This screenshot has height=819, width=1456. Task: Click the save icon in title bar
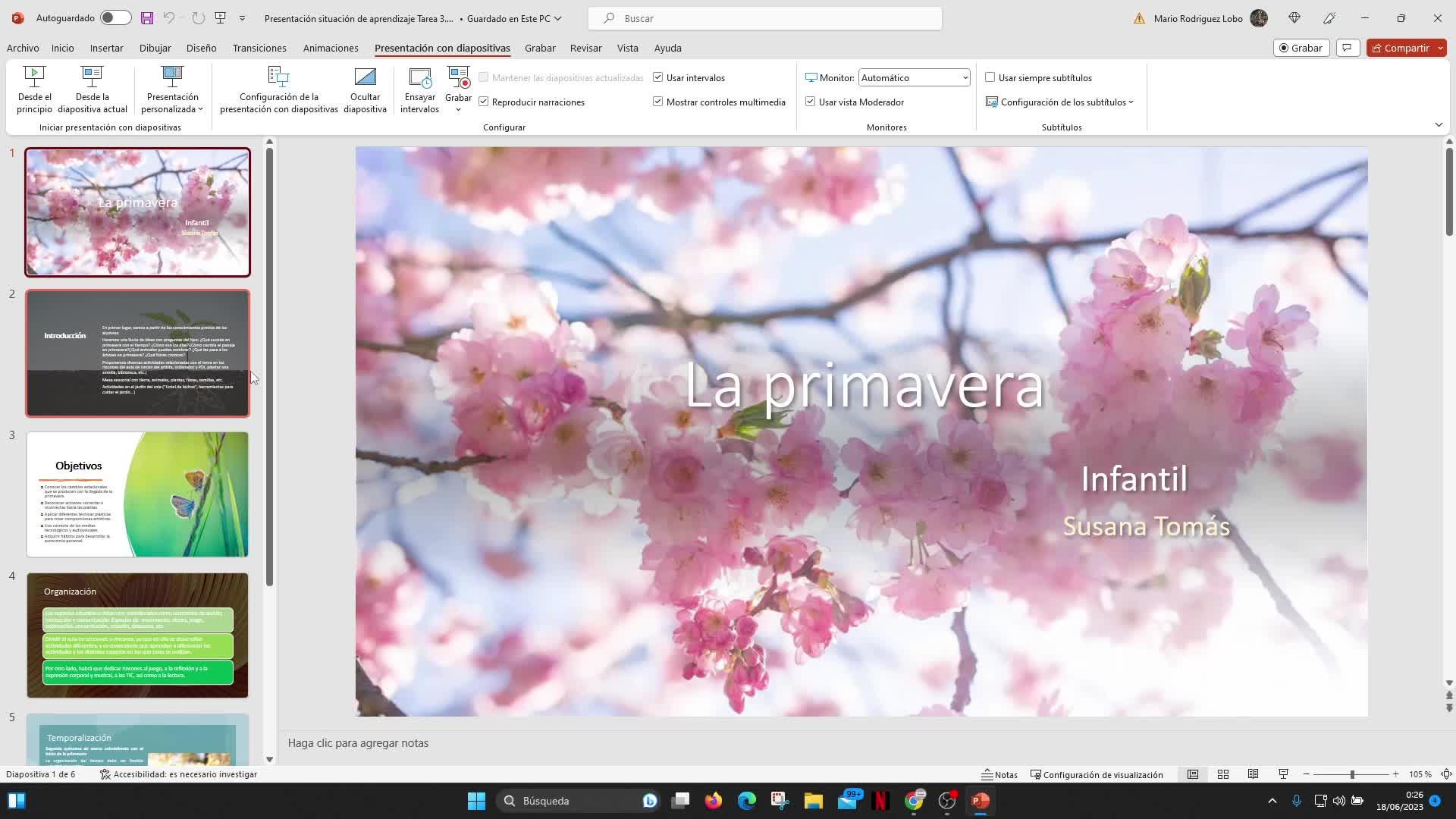(147, 18)
